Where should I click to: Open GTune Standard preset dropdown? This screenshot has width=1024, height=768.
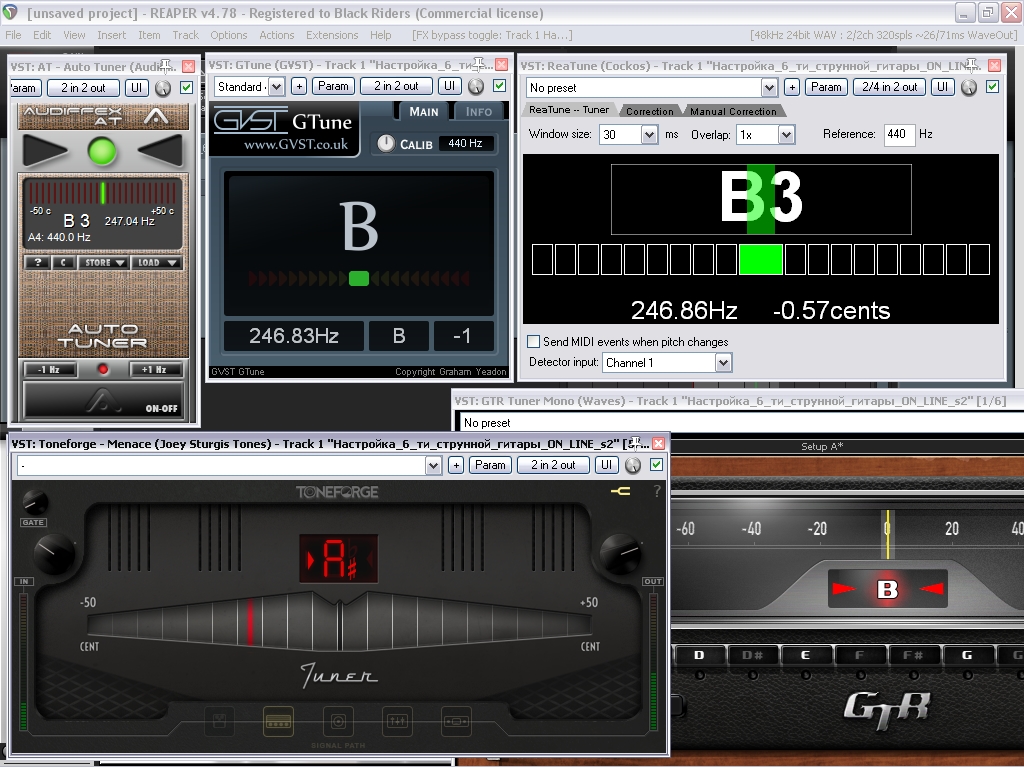276,86
